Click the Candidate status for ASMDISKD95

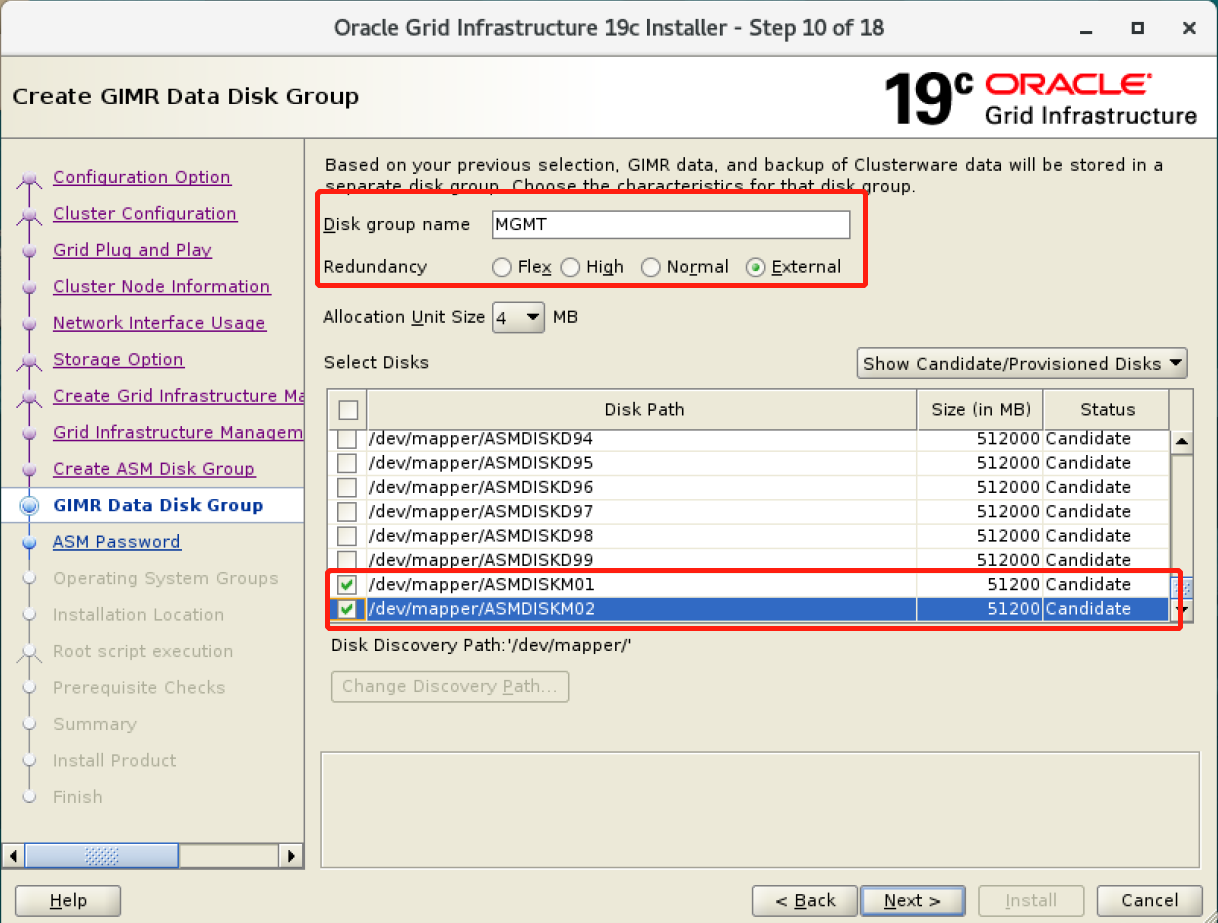point(1088,463)
